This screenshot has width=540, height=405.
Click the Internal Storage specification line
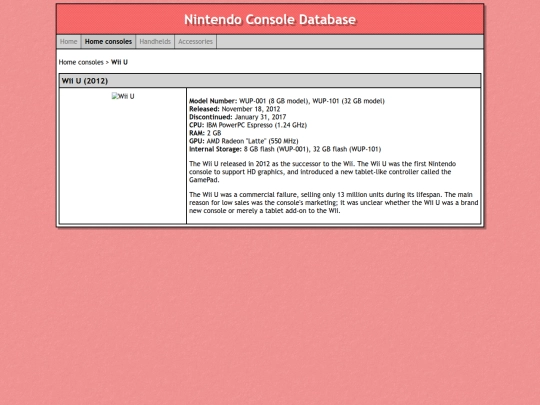point(285,149)
